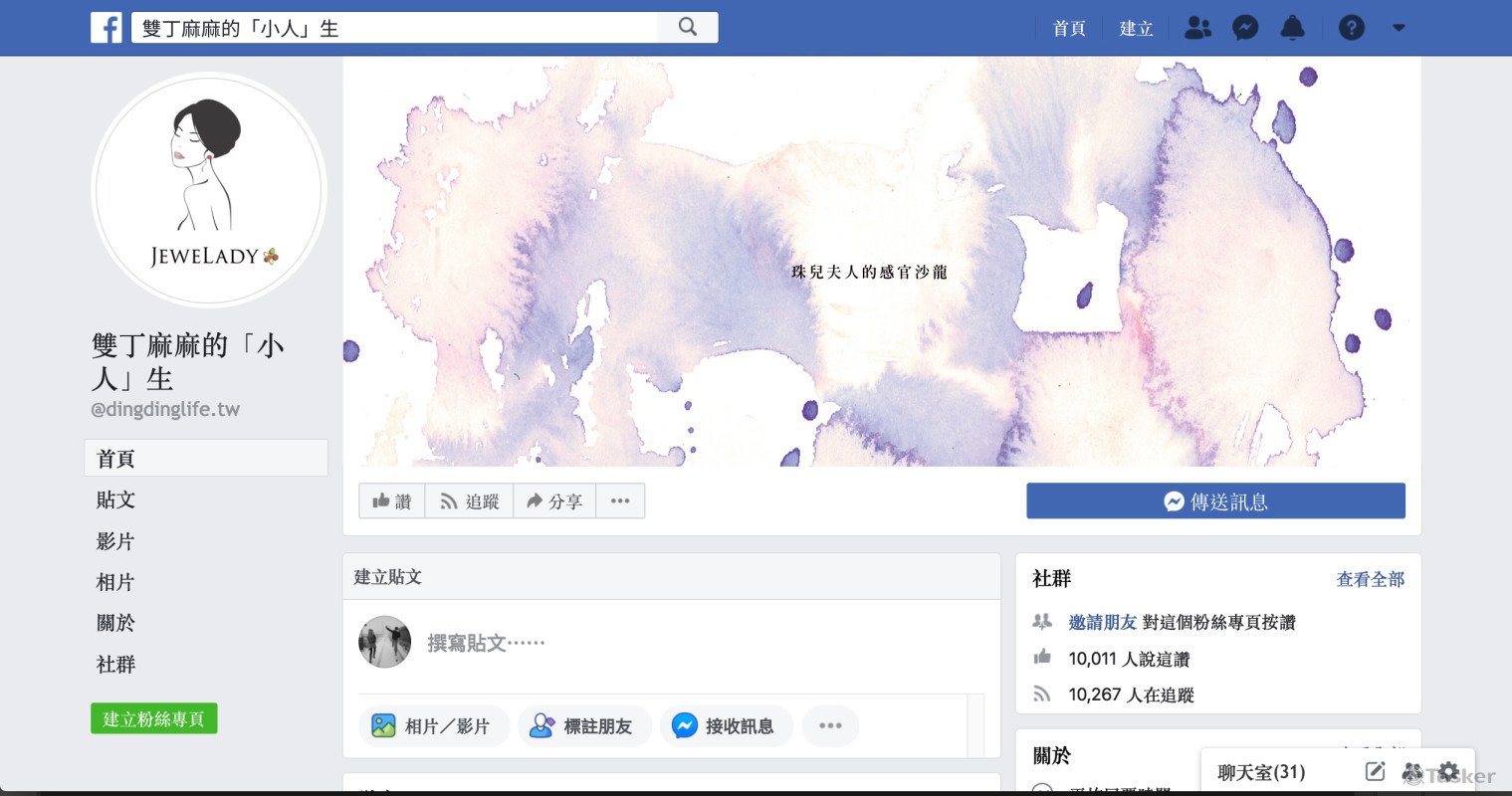Viewport: 1512px width, 796px height.
Task: Open the 關於 sidebar tab
Action: [x=115, y=623]
